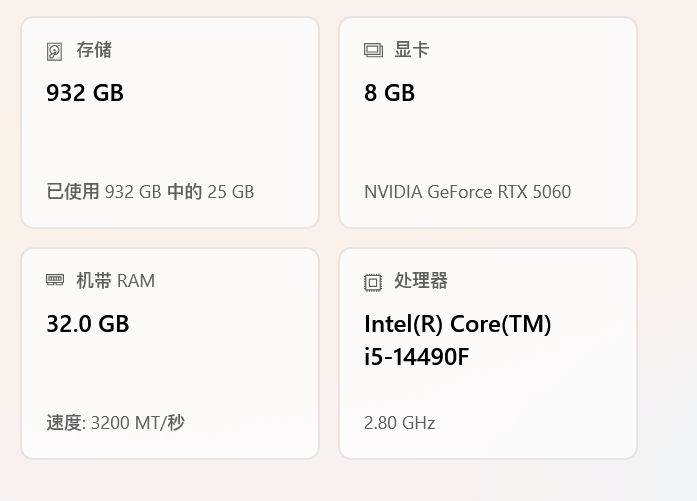Click the graphics card icon
This screenshot has width=697, height=501.
pos(373,51)
